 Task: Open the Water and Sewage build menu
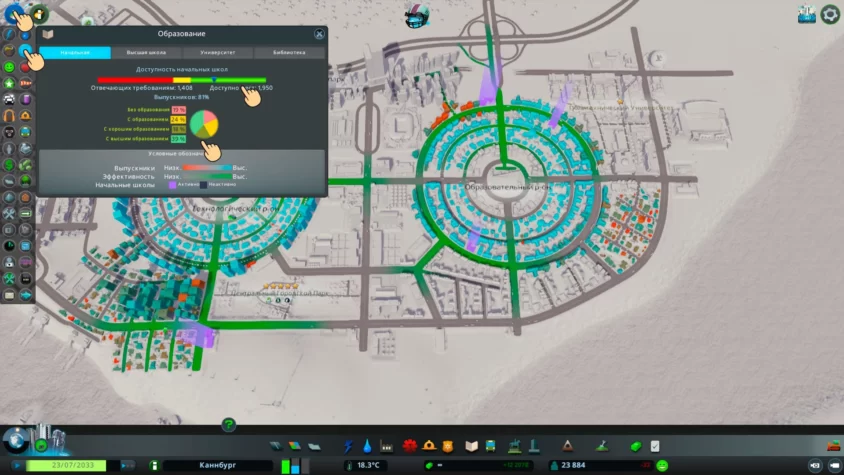pos(367,446)
